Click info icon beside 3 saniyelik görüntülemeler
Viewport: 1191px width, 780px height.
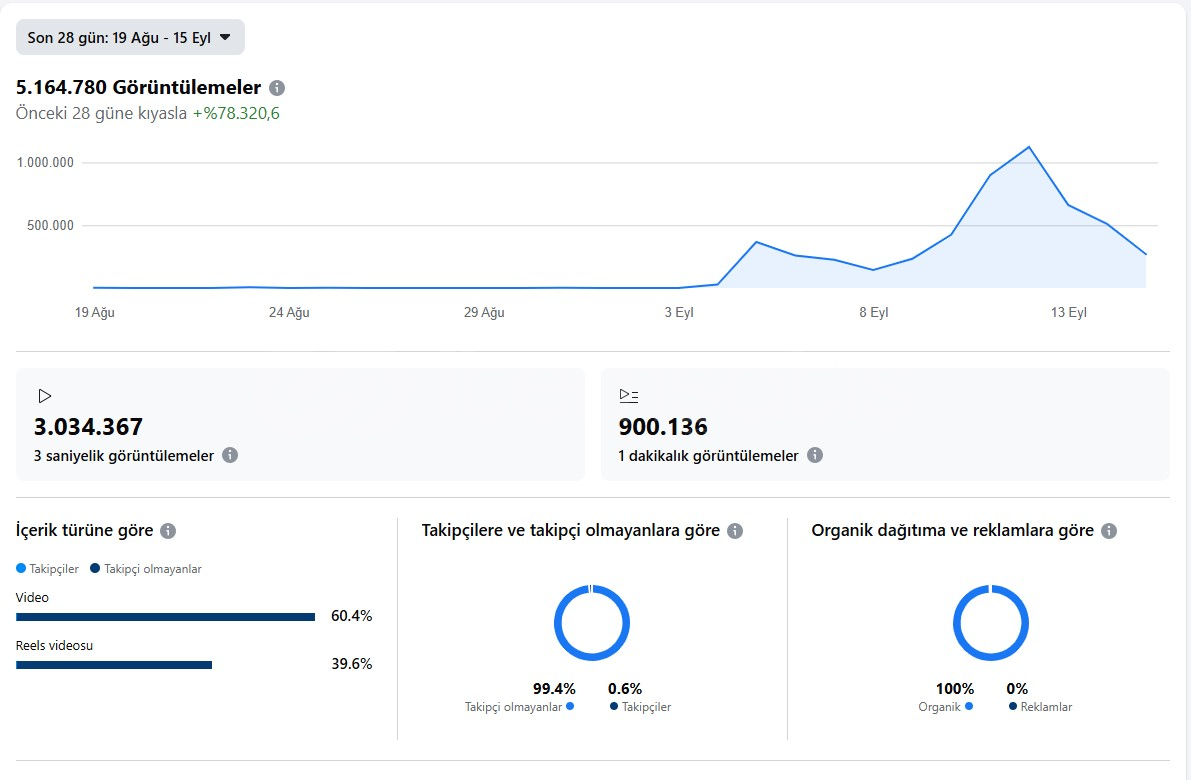(x=230, y=455)
